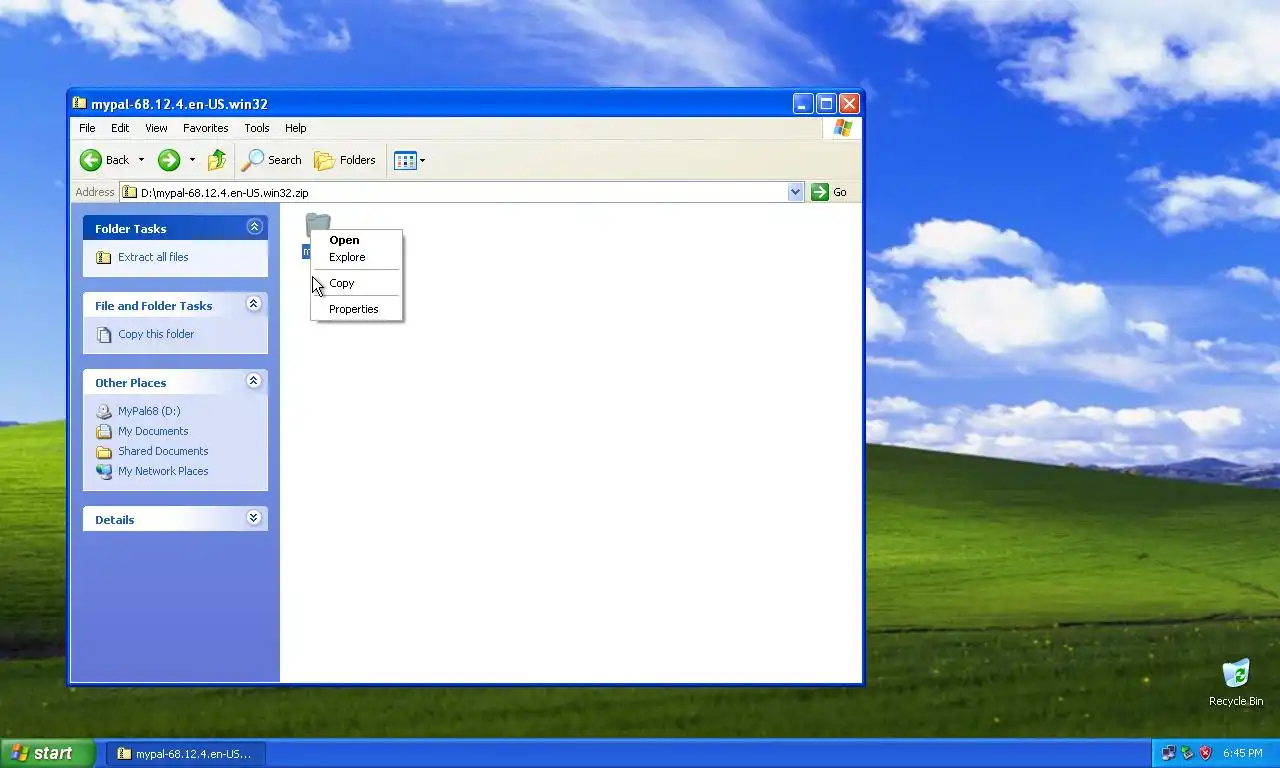Select the folder icon in zip contents
Image resolution: width=1280 pixels, height=768 pixels.
coord(318,224)
